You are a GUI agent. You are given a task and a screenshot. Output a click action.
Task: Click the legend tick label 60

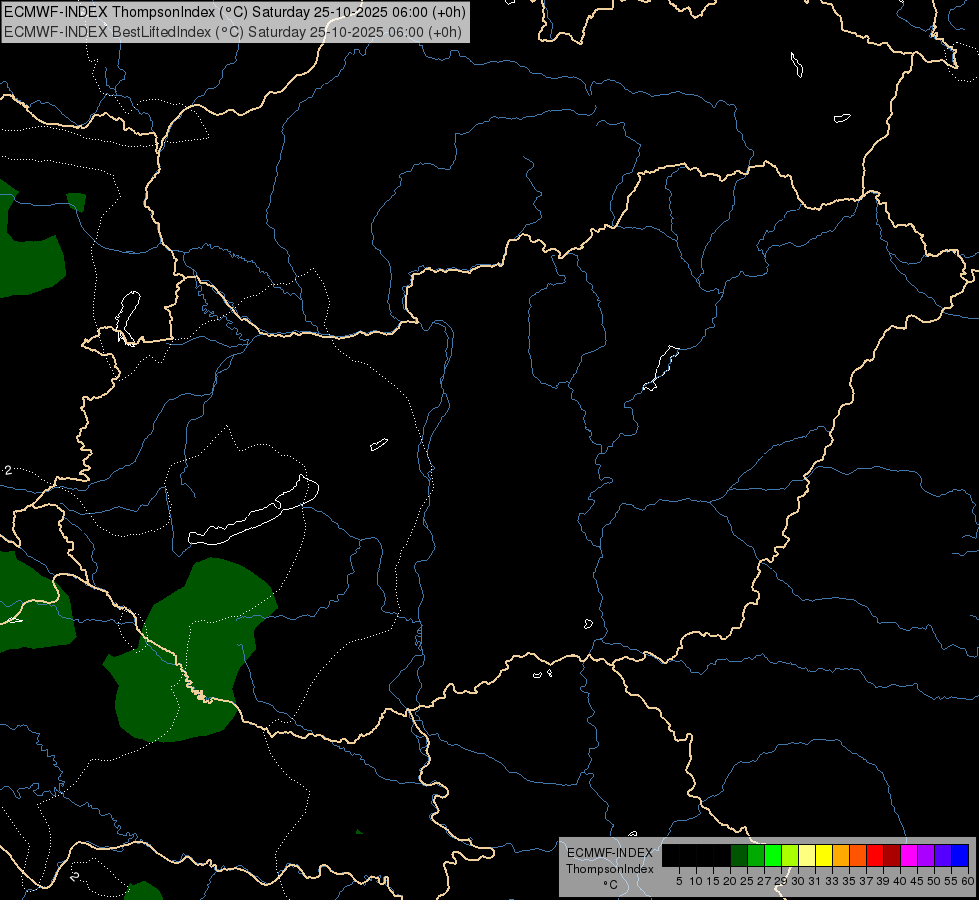[x=968, y=881]
